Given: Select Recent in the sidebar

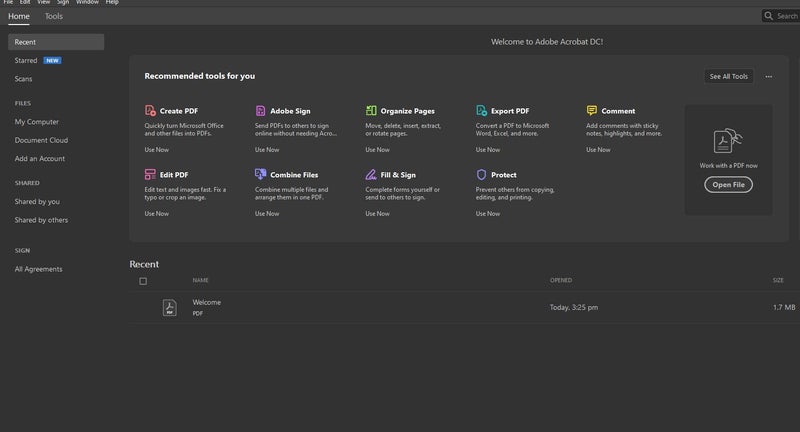Looking at the screenshot, I should pyautogui.click(x=56, y=42).
